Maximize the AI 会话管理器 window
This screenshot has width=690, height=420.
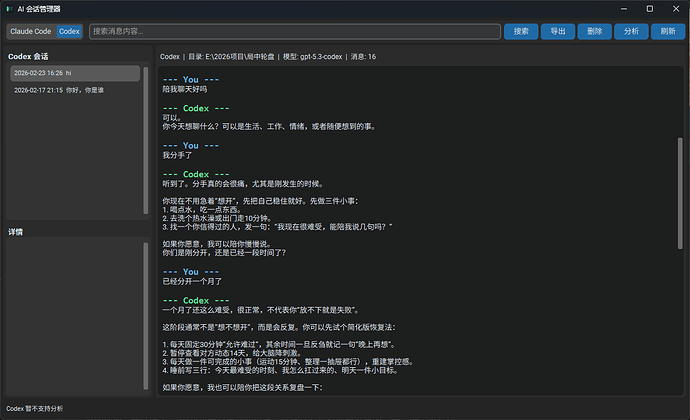pyautogui.click(x=650, y=9)
